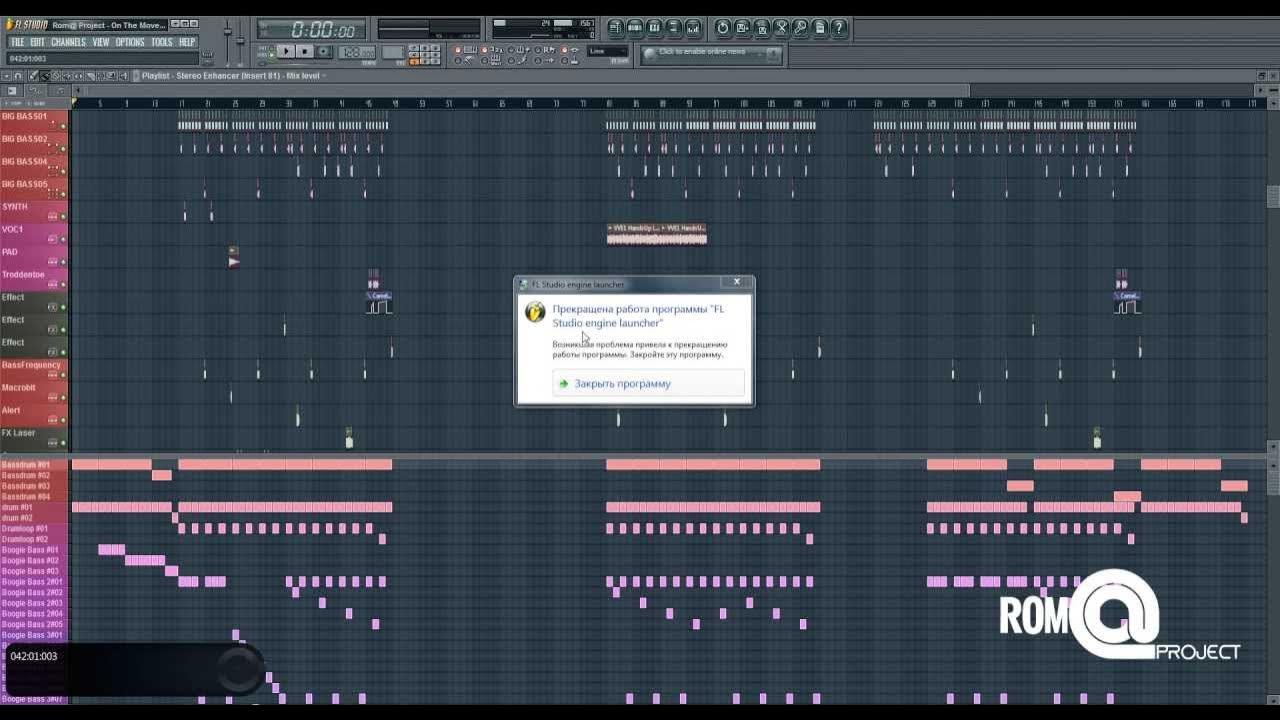Select the Boogie Bass #01 pattern row

pyautogui.click(x=34, y=549)
